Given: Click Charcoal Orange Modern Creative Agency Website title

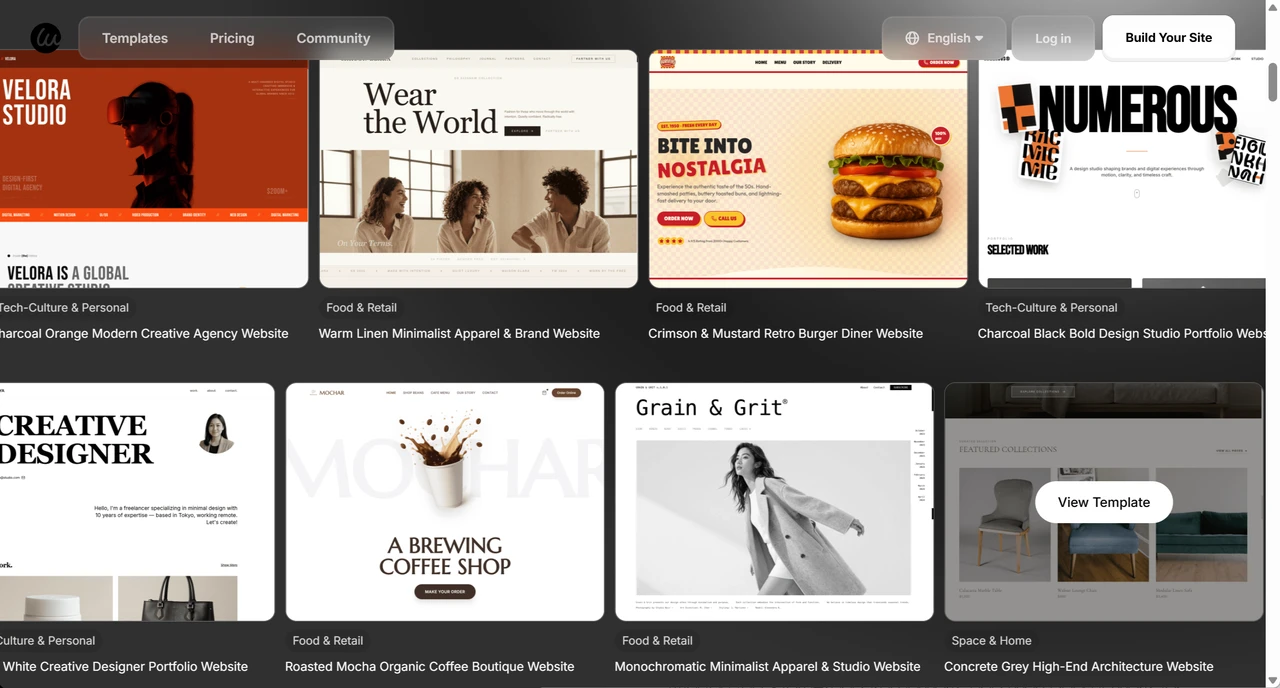Looking at the screenshot, I should [x=144, y=334].
